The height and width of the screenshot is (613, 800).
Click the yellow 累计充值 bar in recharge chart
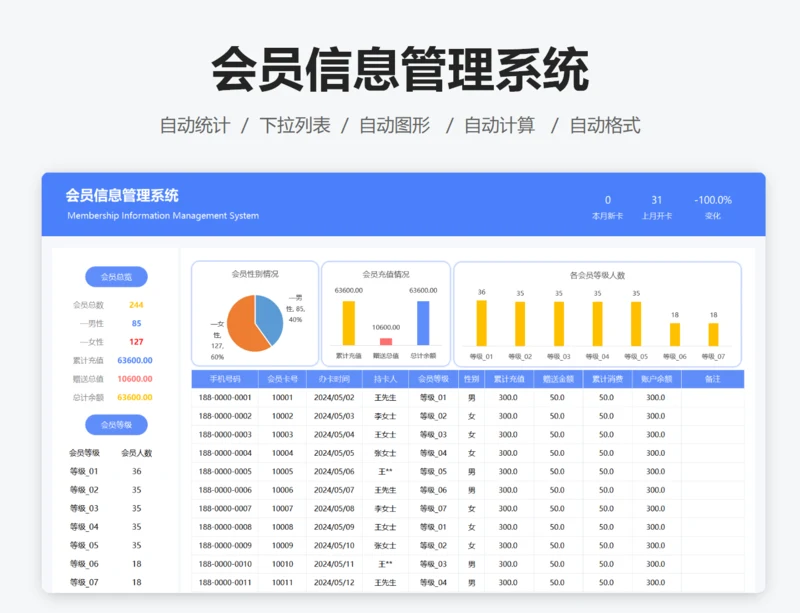tap(348, 323)
